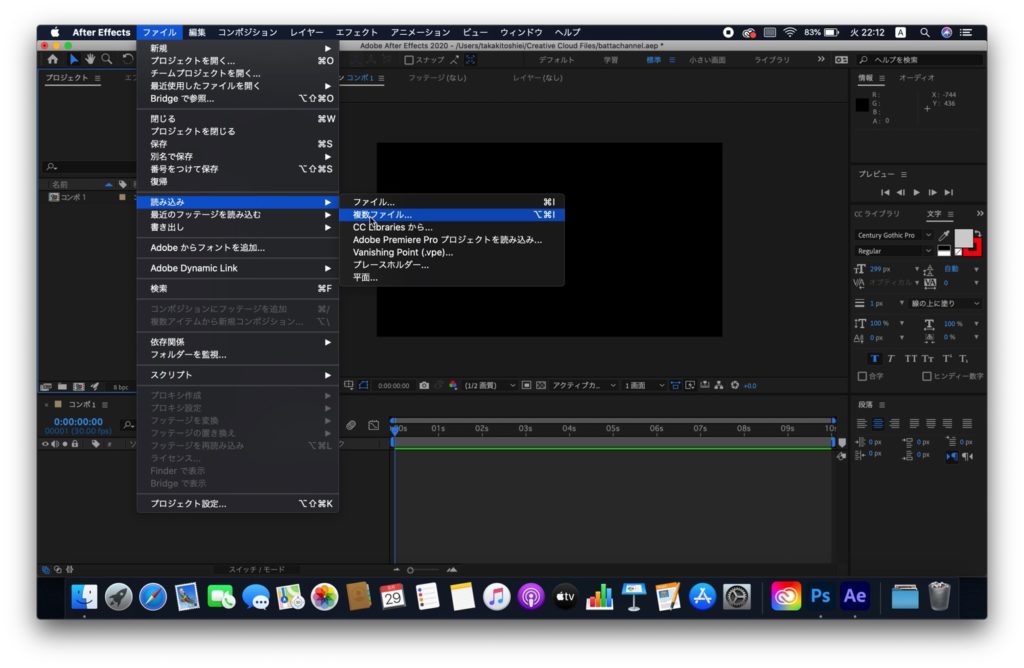Apply Superscript text style
The height and width of the screenshot is (668, 1024).
946,358
